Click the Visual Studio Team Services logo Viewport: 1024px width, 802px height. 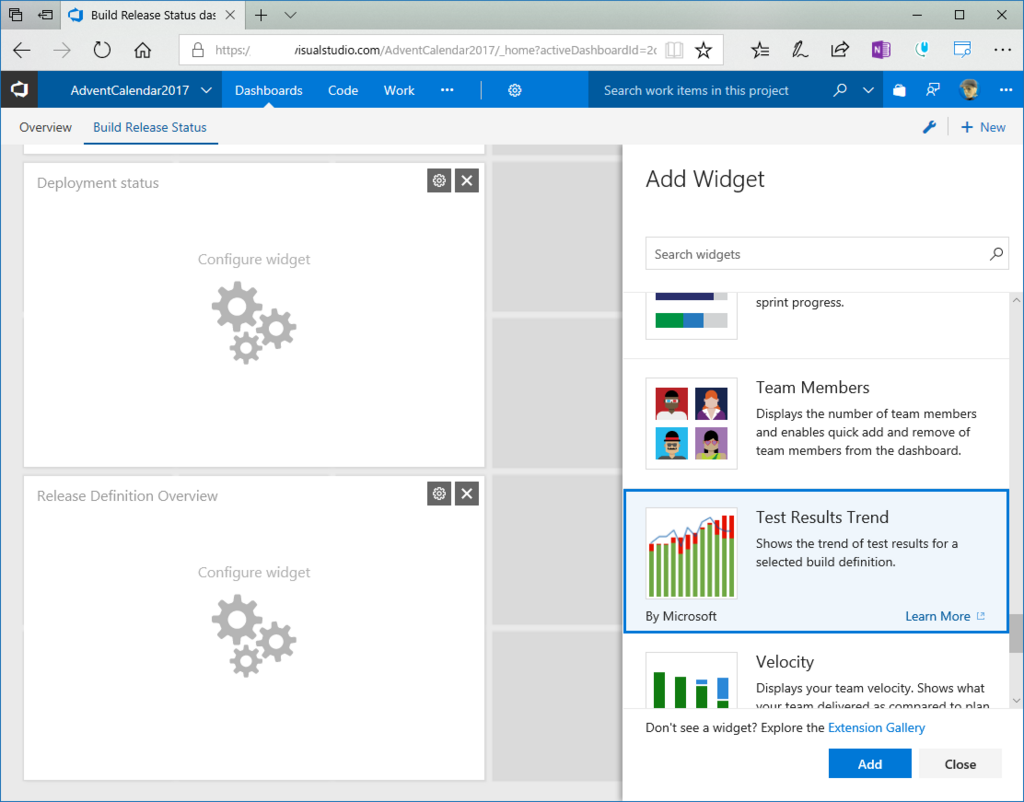coord(19,89)
